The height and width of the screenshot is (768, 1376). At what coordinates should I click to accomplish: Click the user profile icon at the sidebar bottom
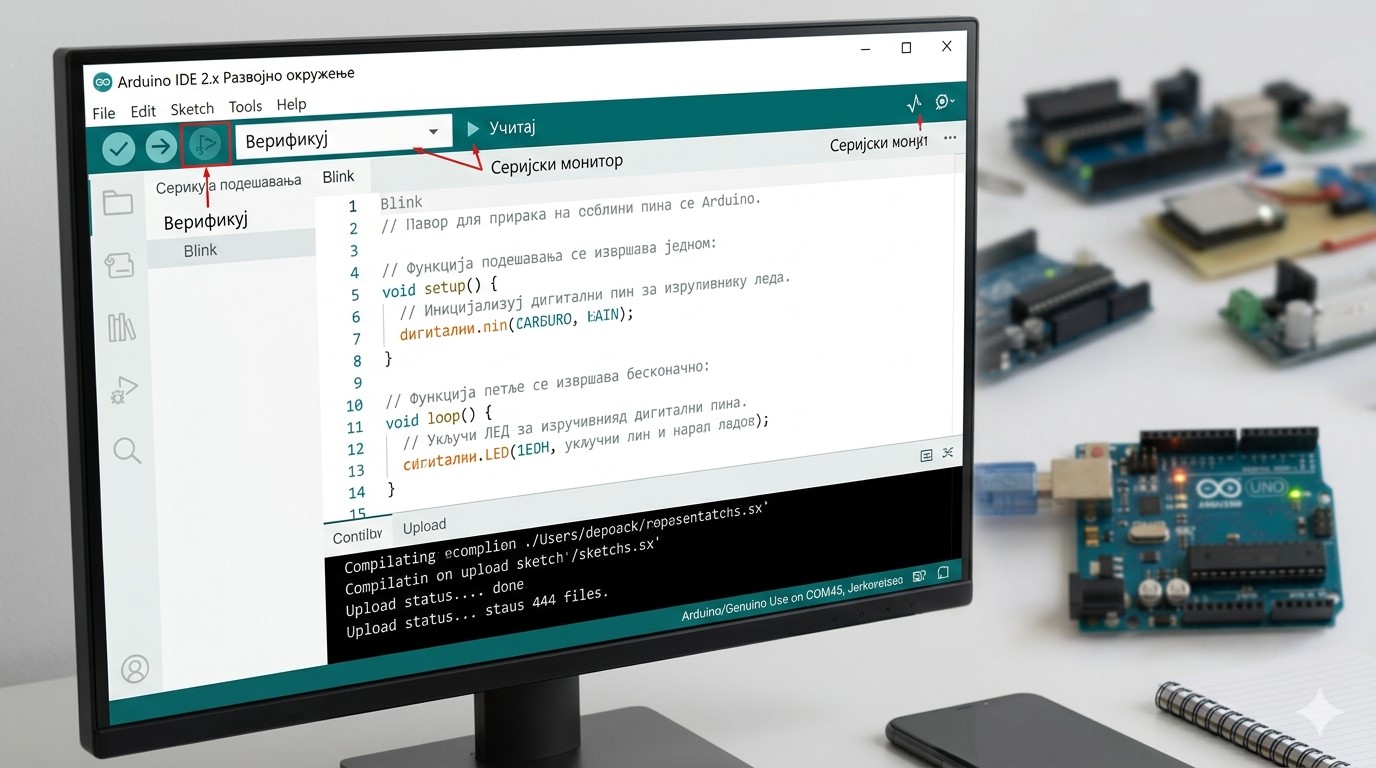[x=134, y=668]
